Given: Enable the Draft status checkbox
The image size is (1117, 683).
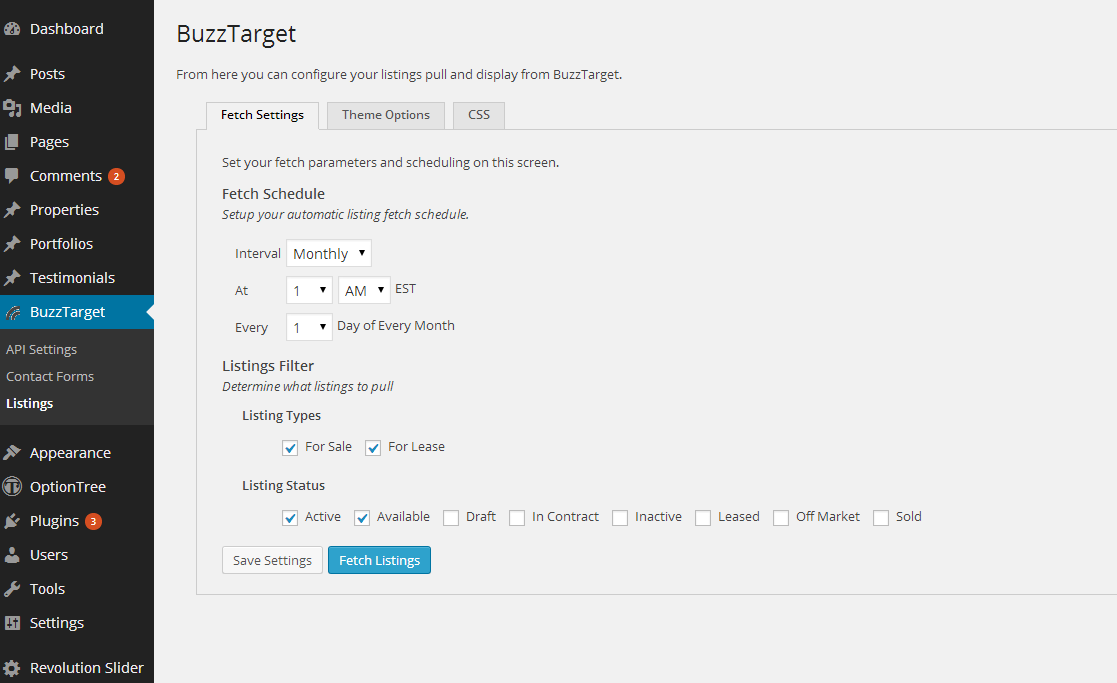Looking at the screenshot, I should point(451,518).
